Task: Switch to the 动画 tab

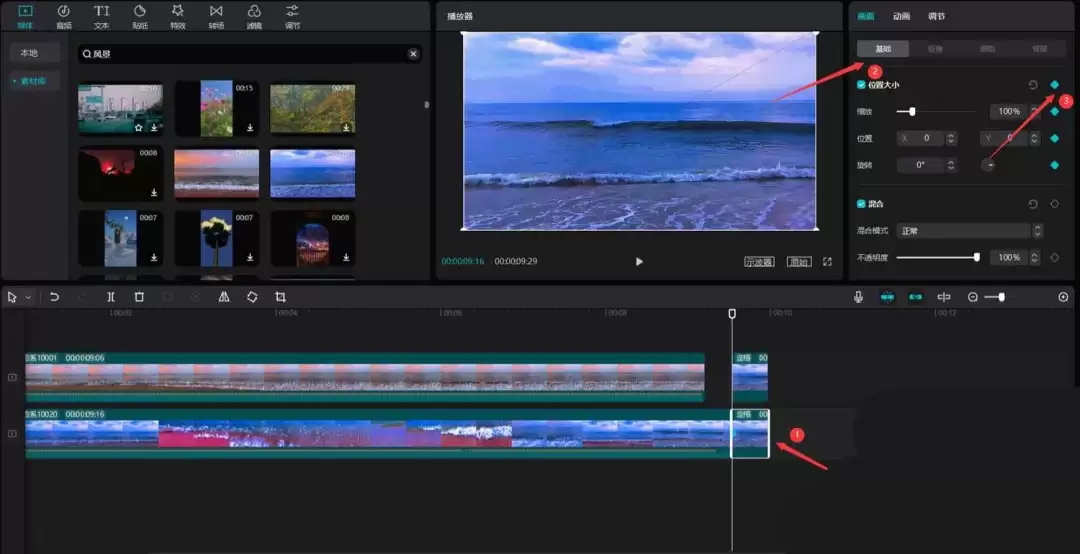Action: (901, 16)
